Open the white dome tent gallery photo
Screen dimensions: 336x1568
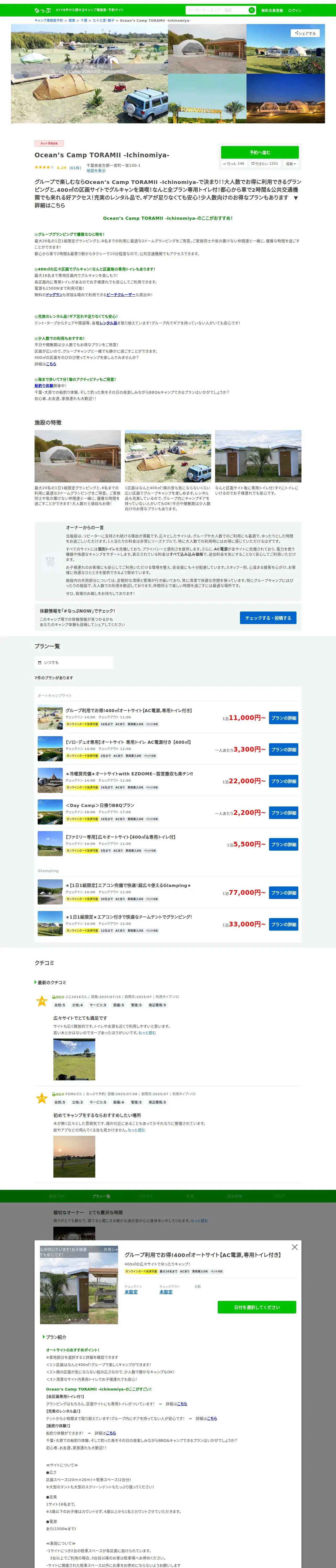coord(207,49)
